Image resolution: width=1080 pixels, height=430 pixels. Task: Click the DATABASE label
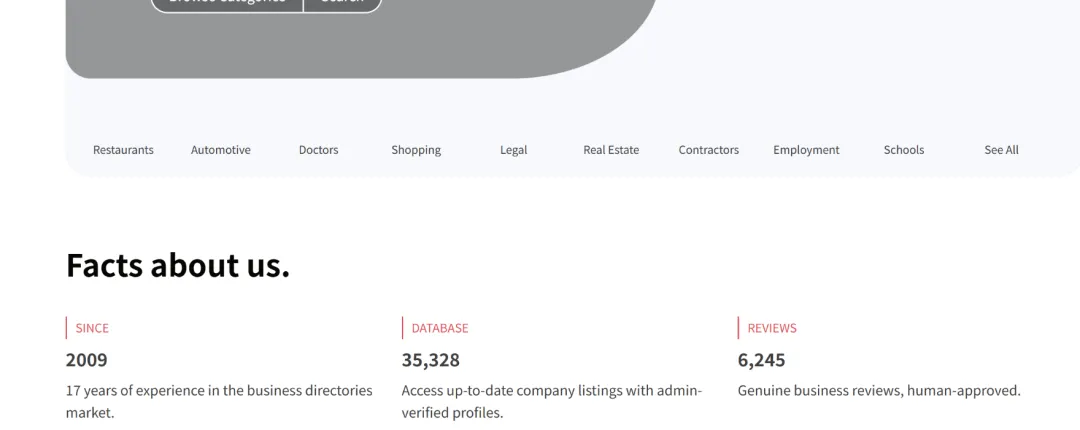click(440, 328)
